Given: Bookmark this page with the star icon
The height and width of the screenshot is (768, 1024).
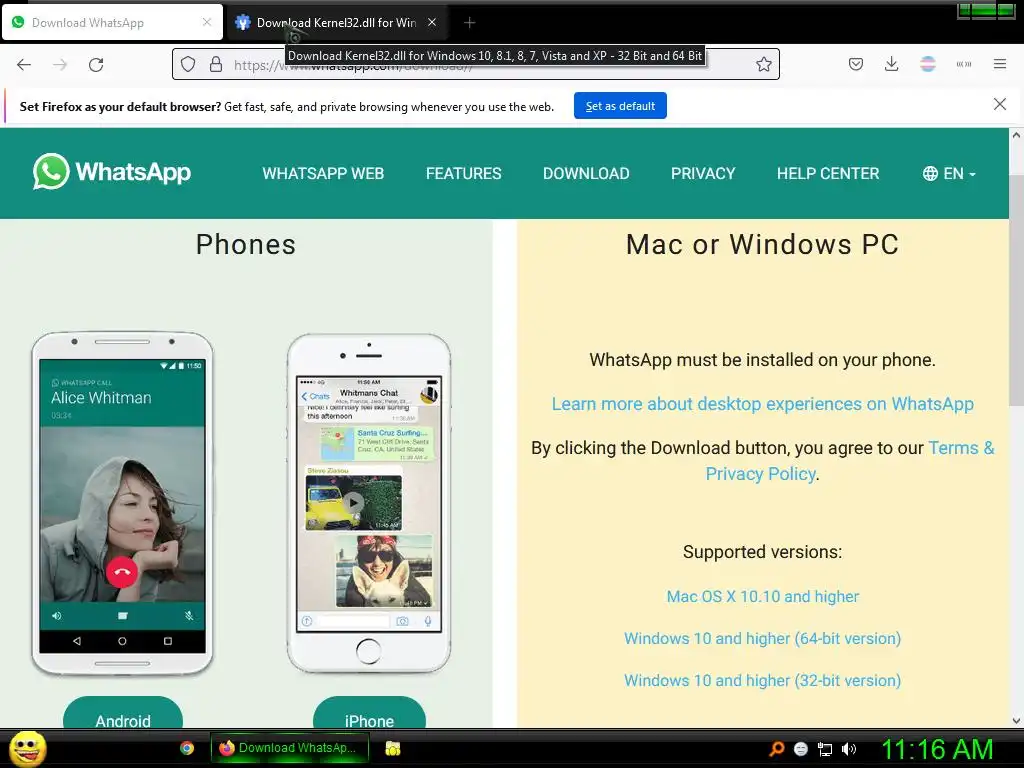Looking at the screenshot, I should pyautogui.click(x=763, y=64).
